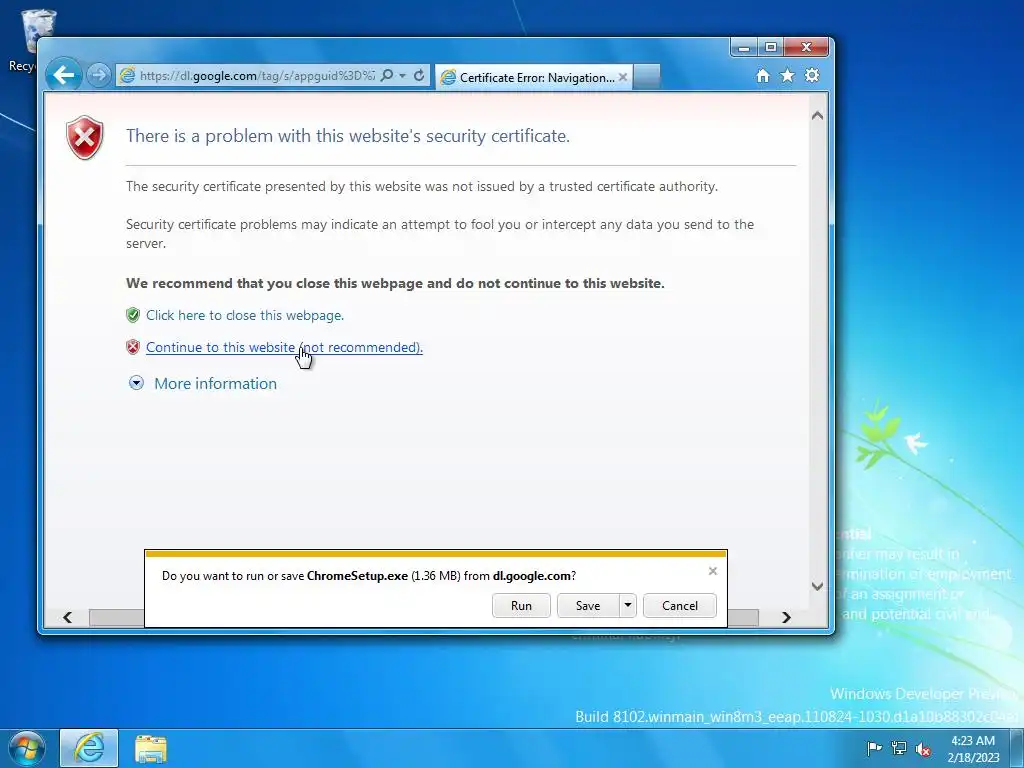Minimize the Internet Explorer window
This screenshot has height=768, width=1024.
744,48
